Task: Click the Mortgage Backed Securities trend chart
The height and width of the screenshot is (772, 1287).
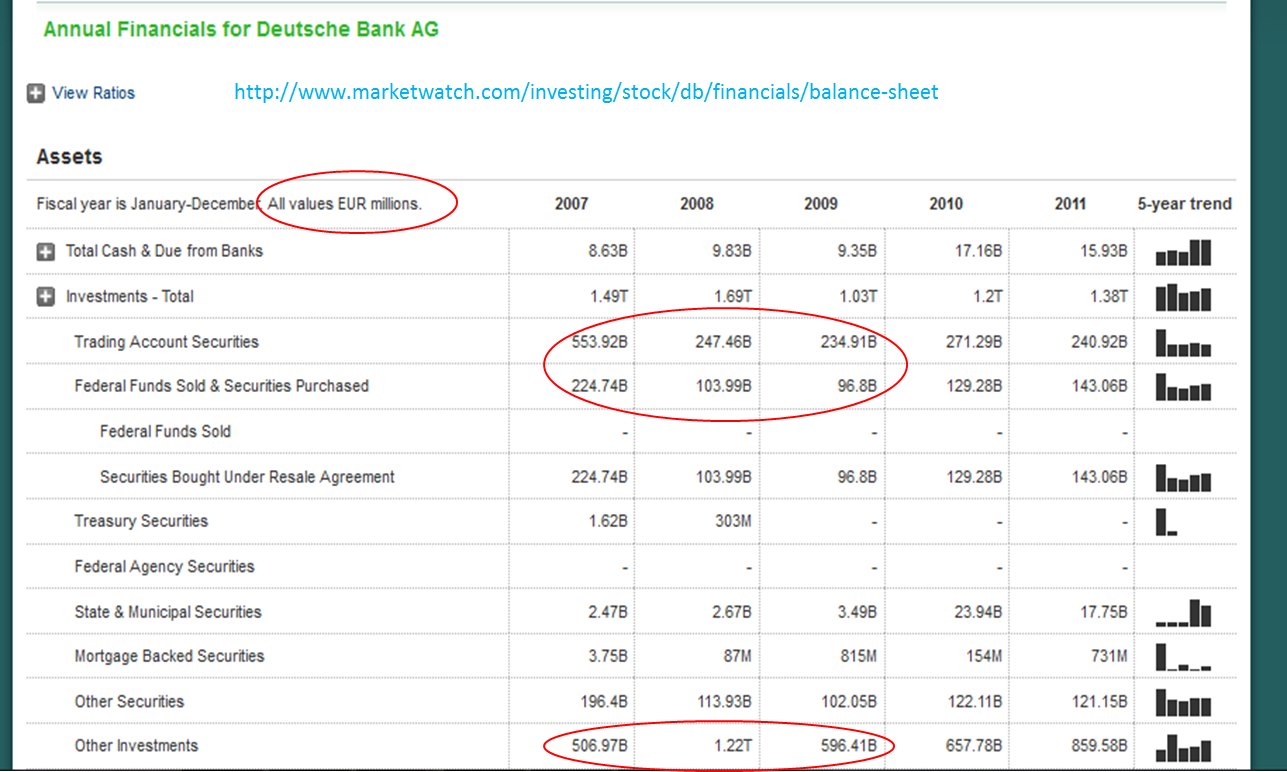Action: pyautogui.click(x=1183, y=657)
